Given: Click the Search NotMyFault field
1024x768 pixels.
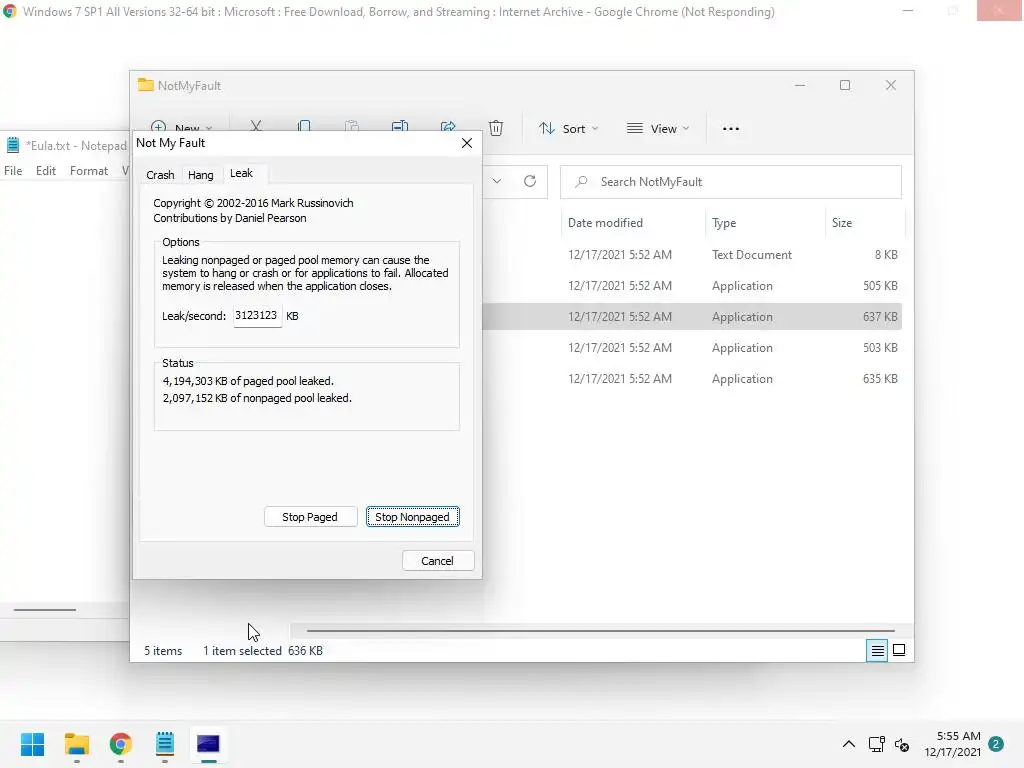Looking at the screenshot, I should [731, 182].
